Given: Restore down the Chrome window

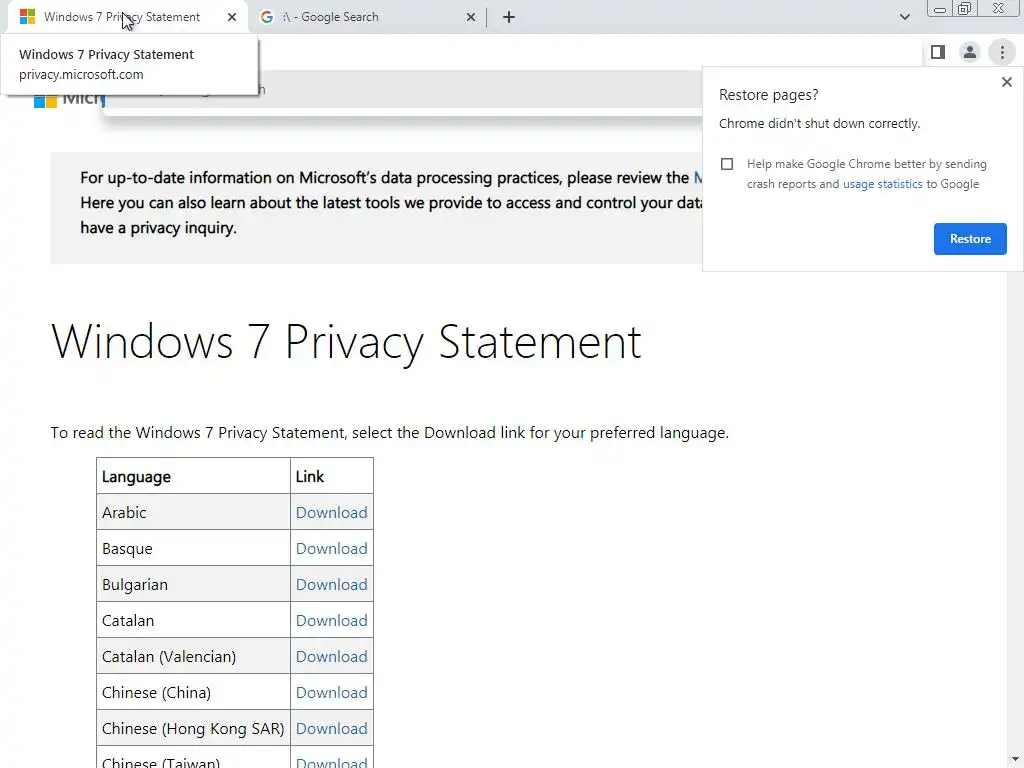Looking at the screenshot, I should pyautogui.click(x=965, y=8).
